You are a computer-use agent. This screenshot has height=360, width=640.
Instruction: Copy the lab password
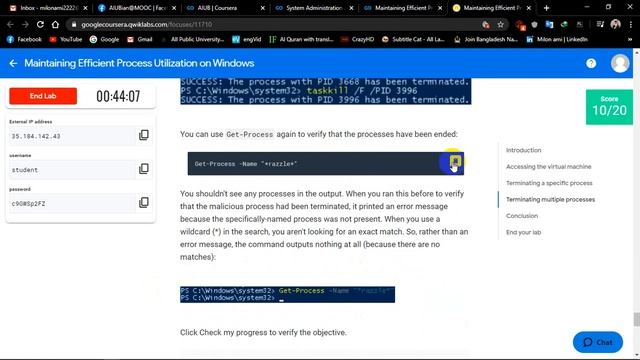pos(144,202)
